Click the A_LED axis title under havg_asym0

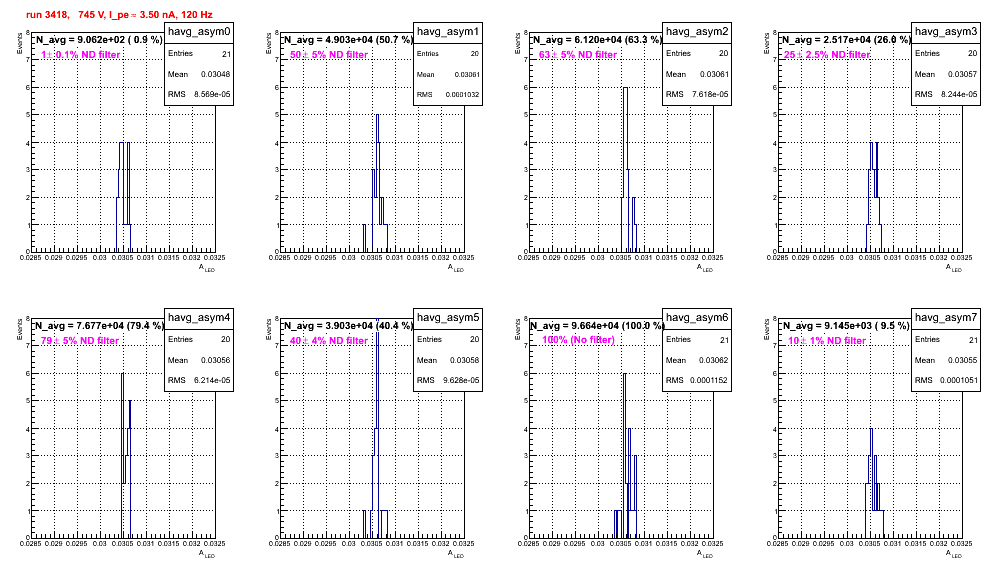[x=207, y=268]
